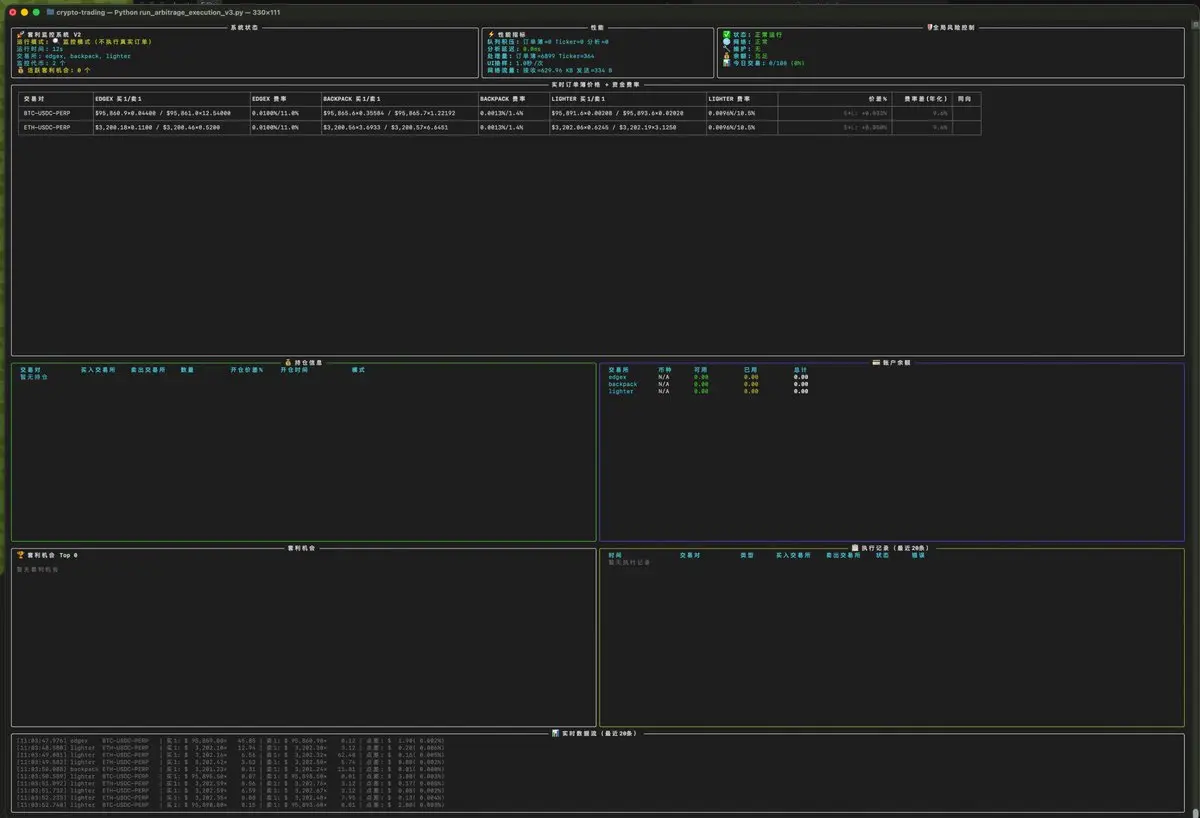The width and height of the screenshot is (1200, 818).
Task: Click the trophy icon beside 套利机会 Top 0
Action: (x=20, y=554)
